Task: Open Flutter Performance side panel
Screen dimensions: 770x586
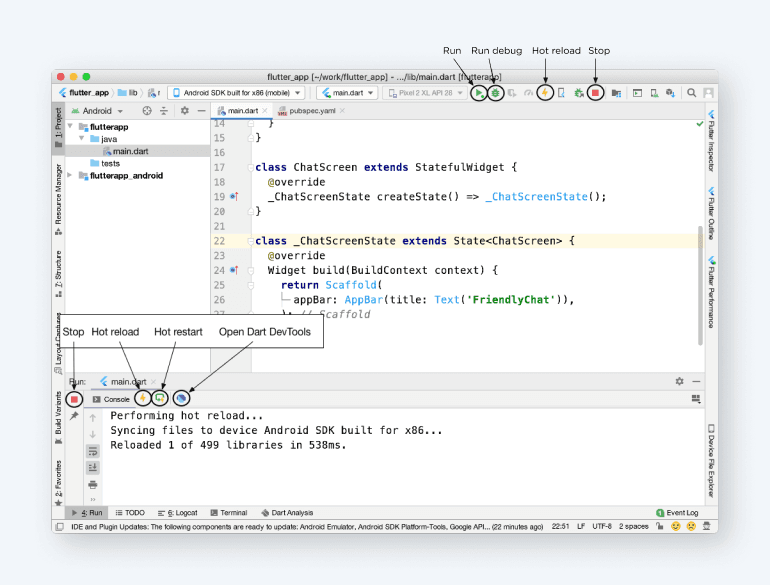Action: [x=711, y=292]
